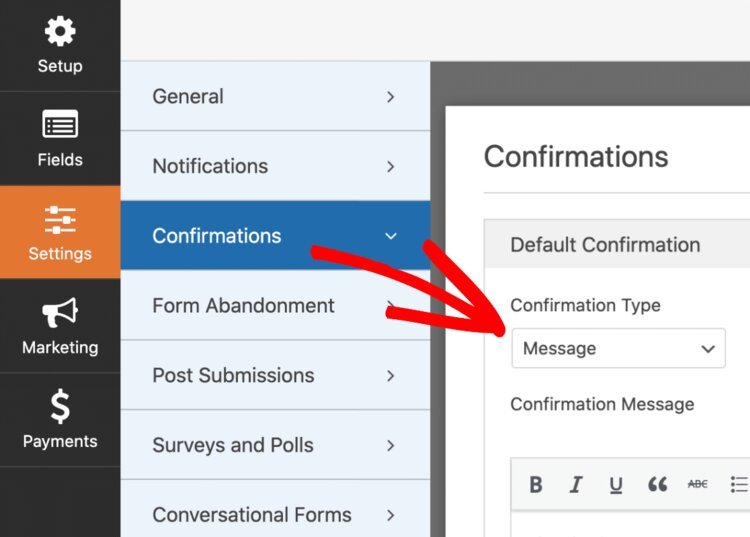Toggle italic formatting in editor
The image size is (750, 537).
click(x=576, y=485)
